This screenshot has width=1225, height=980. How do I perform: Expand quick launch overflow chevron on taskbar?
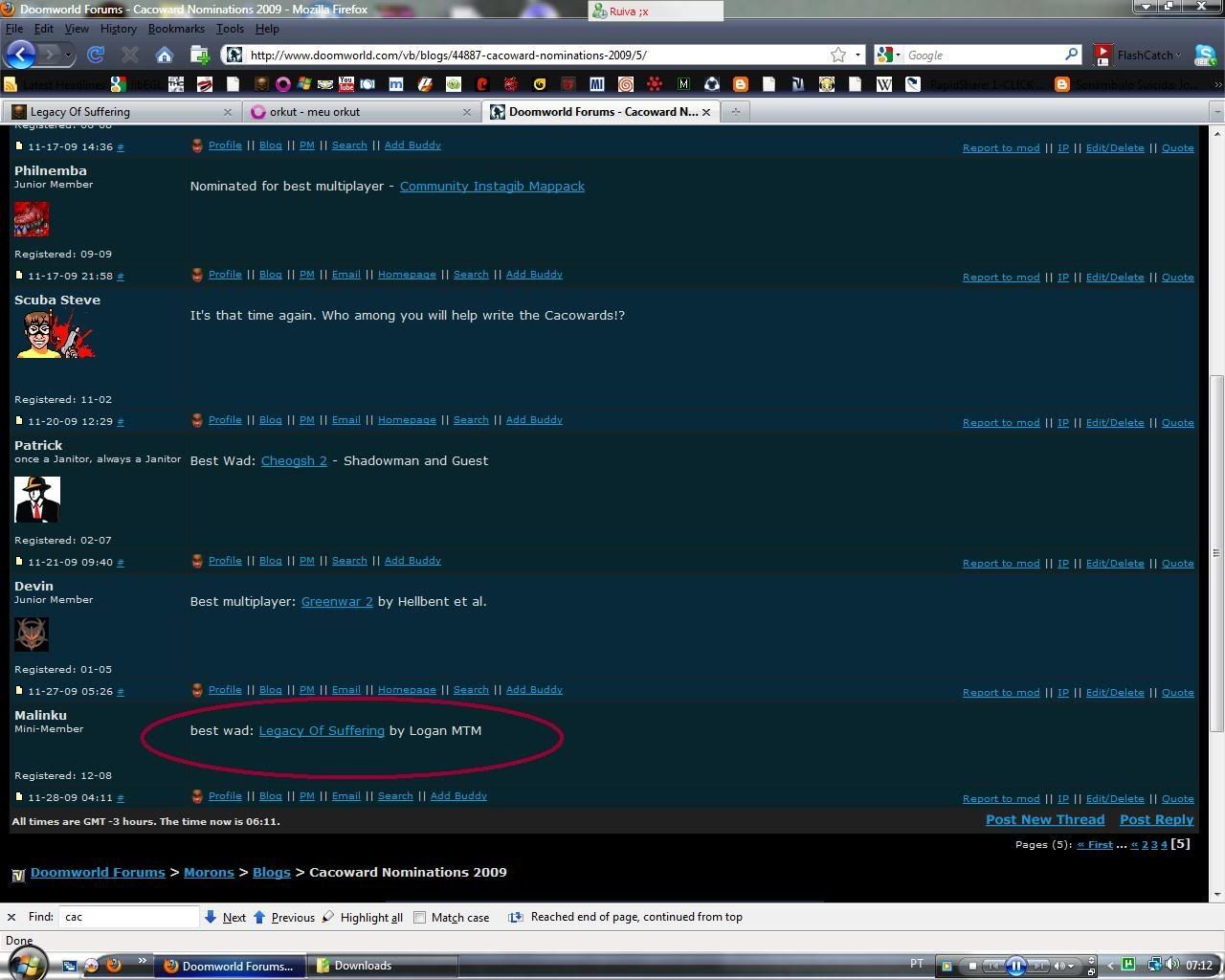[x=143, y=960]
